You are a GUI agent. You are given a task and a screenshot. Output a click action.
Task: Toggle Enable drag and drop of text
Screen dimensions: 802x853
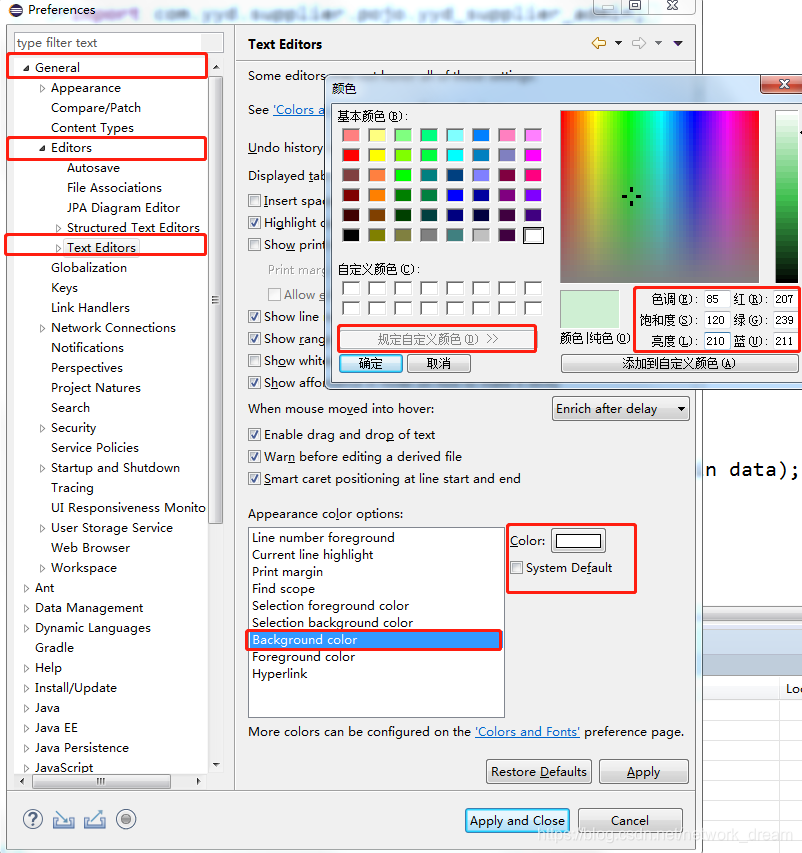pyautogui.click(x=254, y=435)
